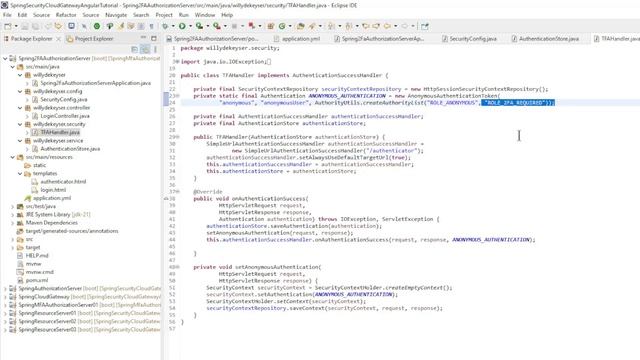The height and width of the screenshot is (360, 640).
Task: Open the Debug button dropdown arrow
Action: tap(173, 26)
